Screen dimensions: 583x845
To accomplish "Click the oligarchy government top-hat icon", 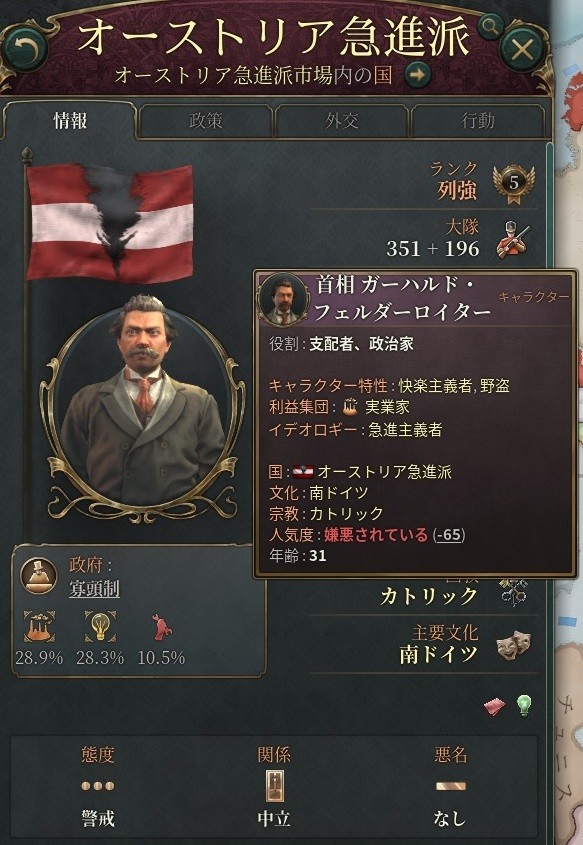I will click(x=39, y=575).
